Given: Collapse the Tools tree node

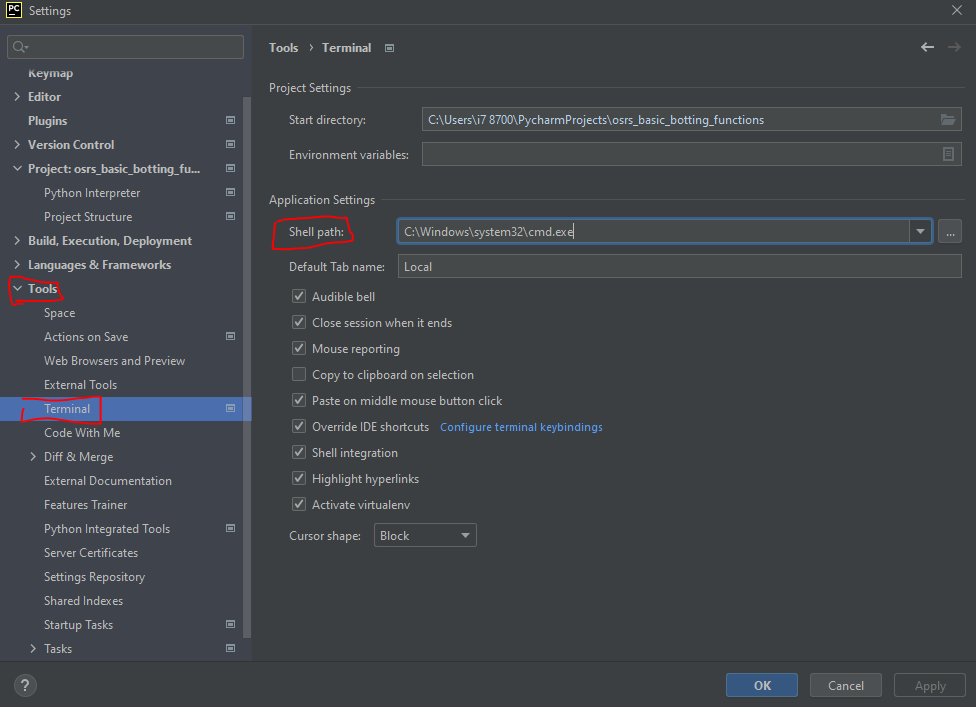Looking at the screenshot, I should 17,289.
